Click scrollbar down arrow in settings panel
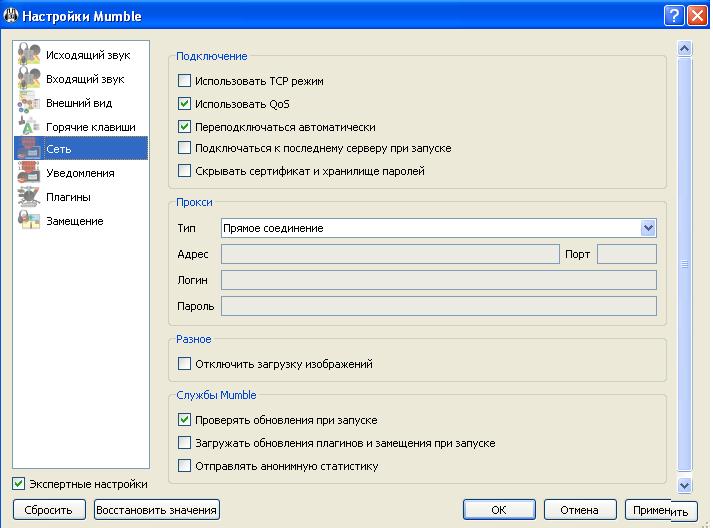The image size is (713, 528). coord(685,485)
